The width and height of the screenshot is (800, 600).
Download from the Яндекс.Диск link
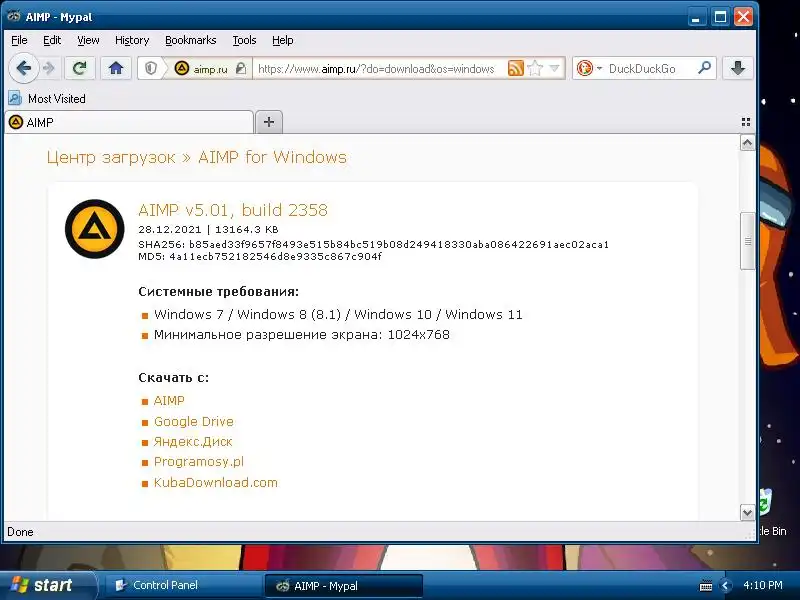pos(193,441)
